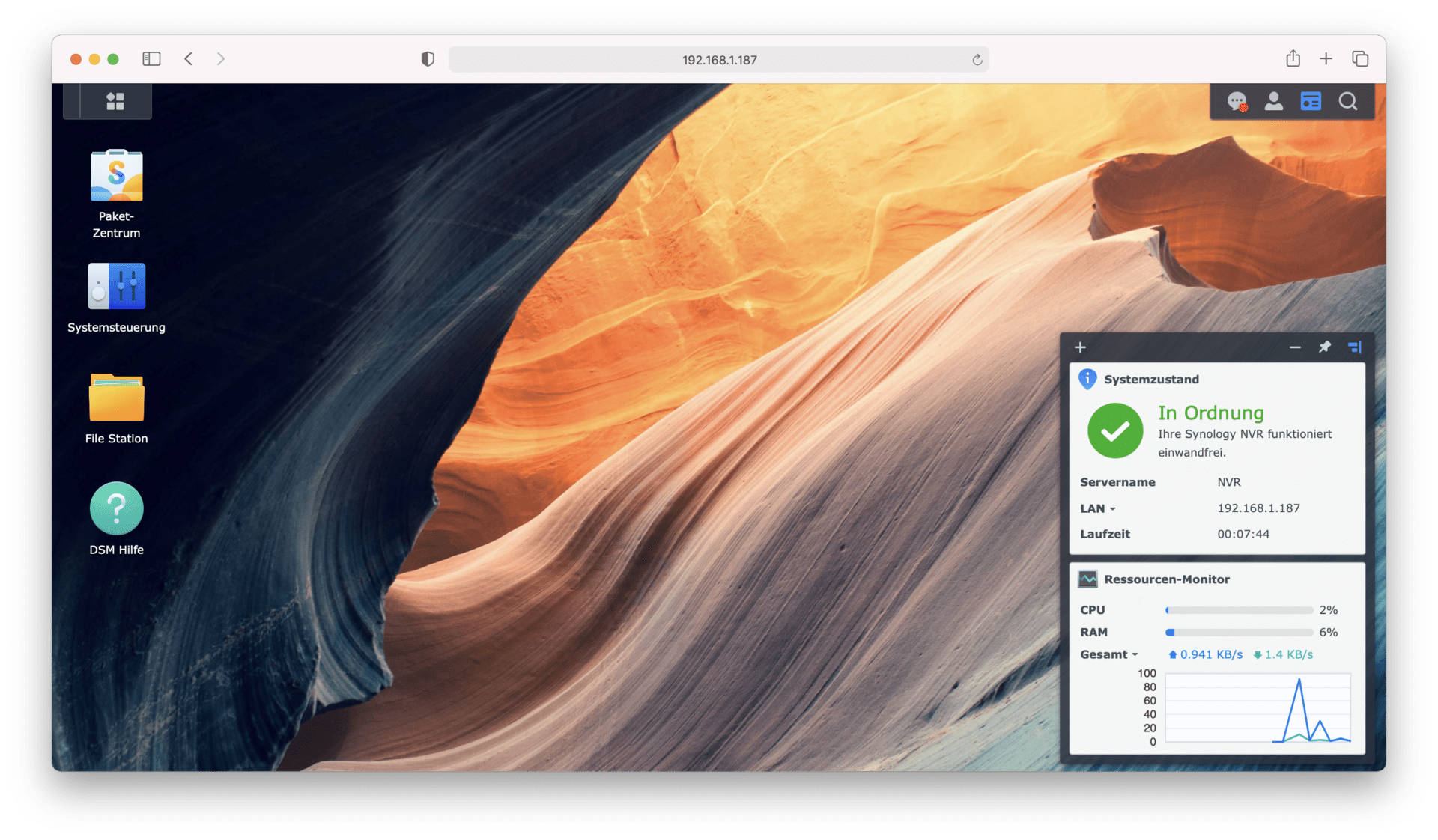The image size is (1438, 840).
Task: Toggle the Safari sidebar
Action: (x=151, y=58)
